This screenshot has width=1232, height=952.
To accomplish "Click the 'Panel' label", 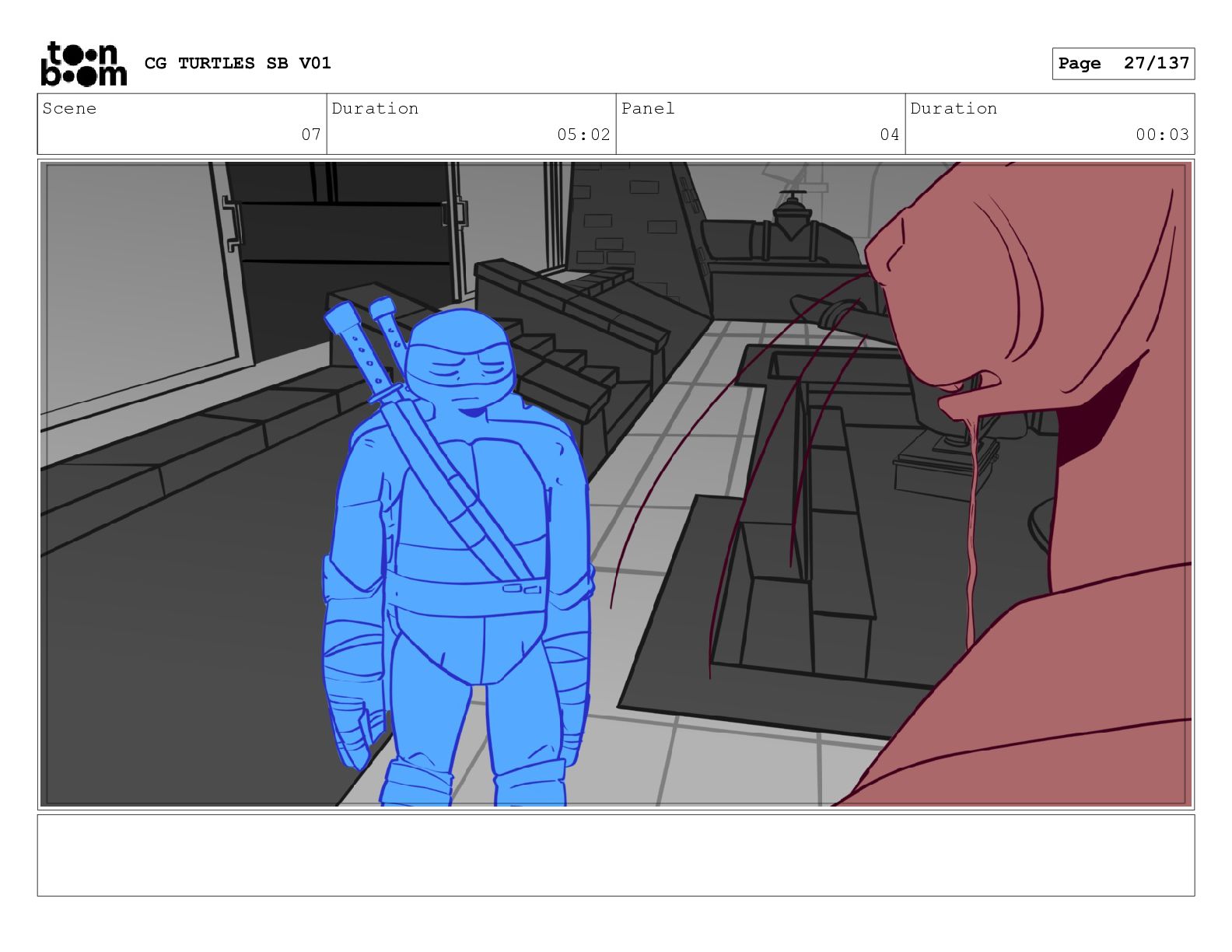I will pyautogui.click(x=648, y=109).
